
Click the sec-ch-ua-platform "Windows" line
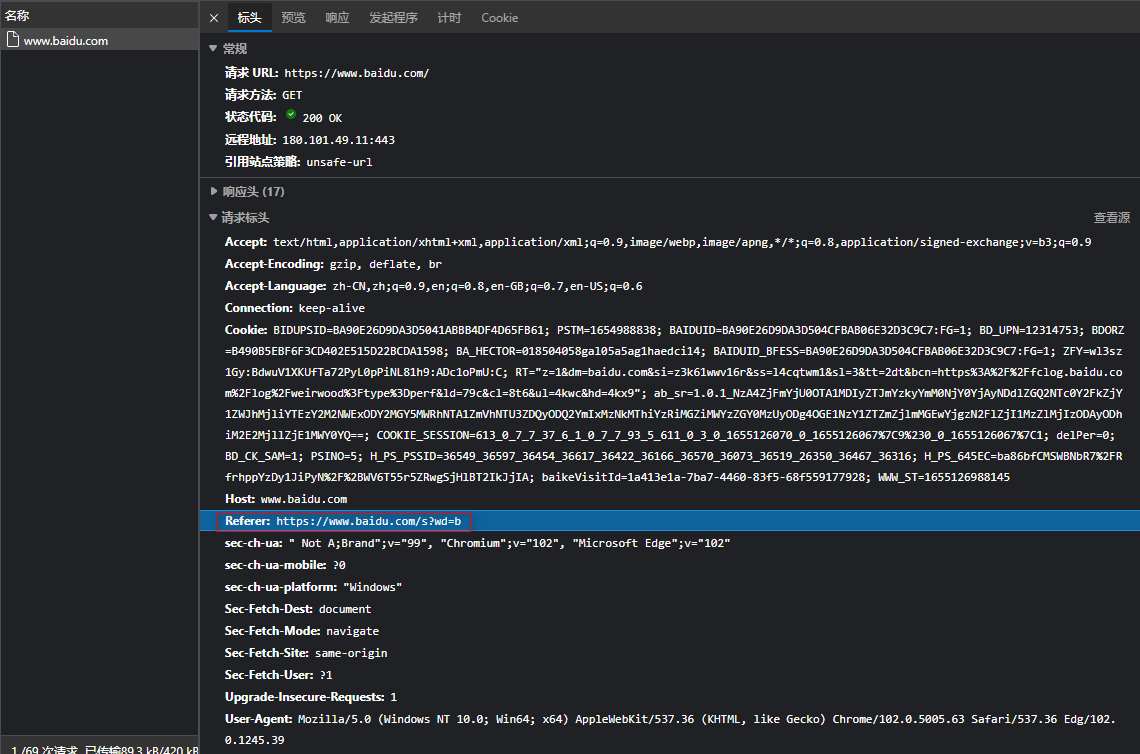[x=313, y=587]
